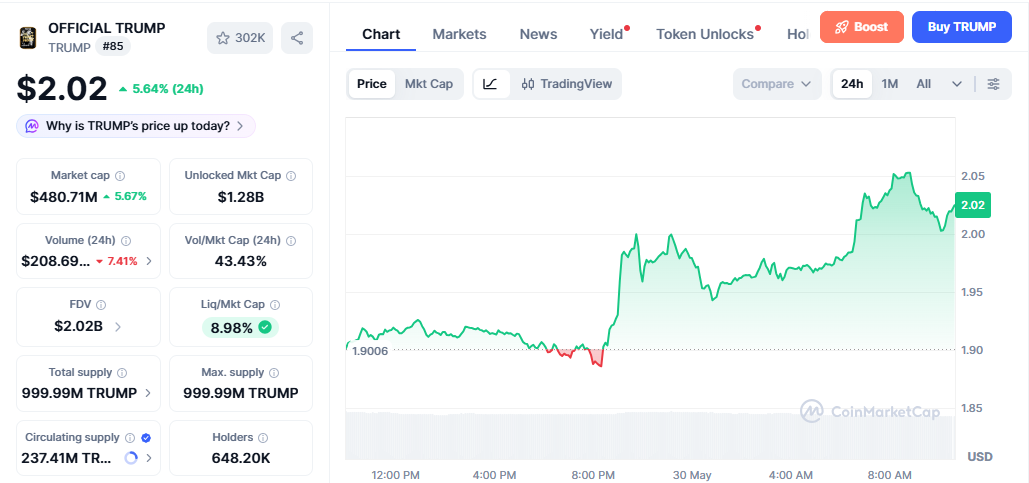Open the Token Unlocks tab

click(705, 34)
